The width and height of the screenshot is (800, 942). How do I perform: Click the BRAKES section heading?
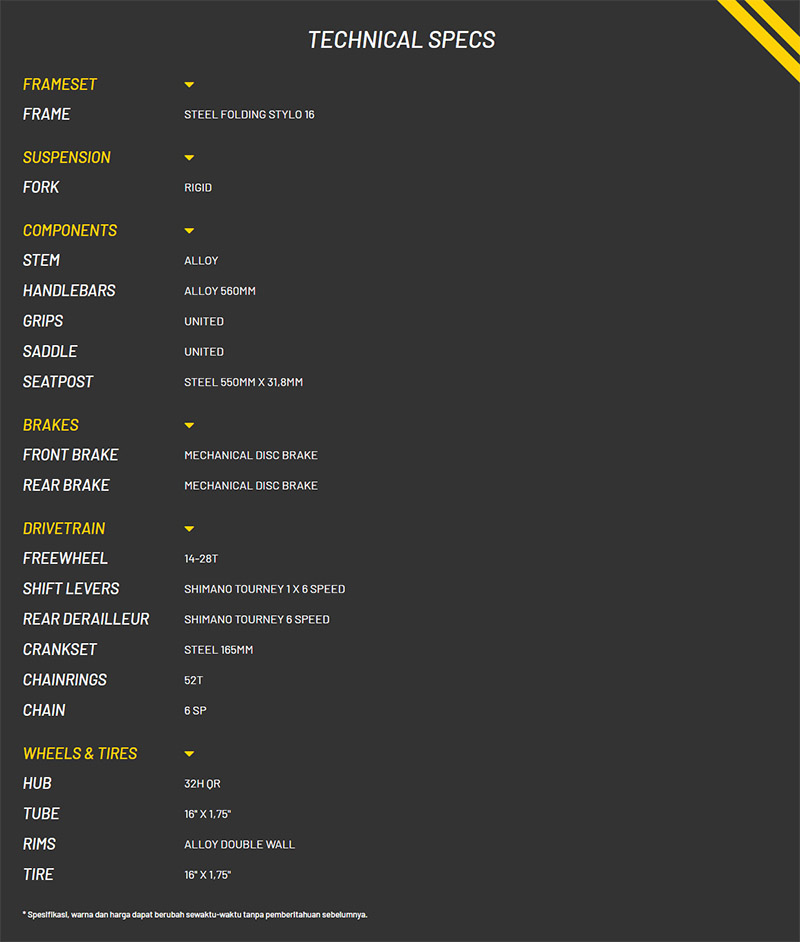pos(51,426)
